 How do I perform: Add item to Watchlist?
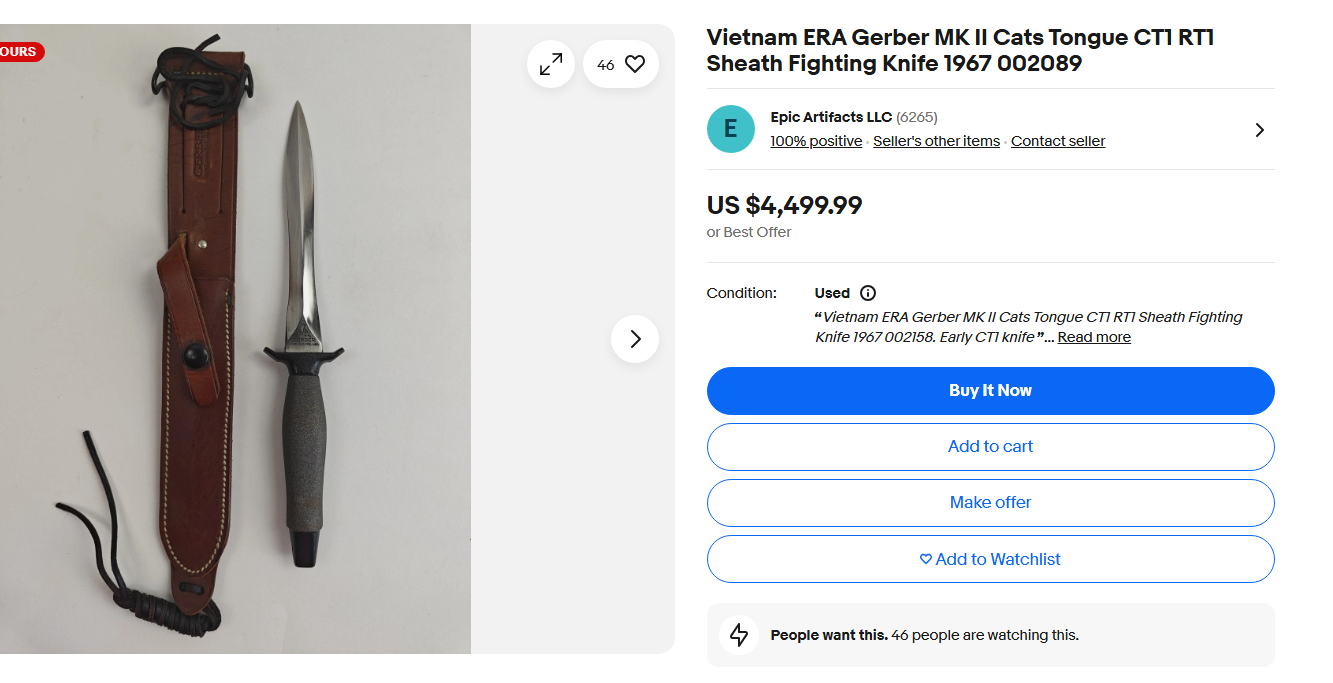point(990,559)
